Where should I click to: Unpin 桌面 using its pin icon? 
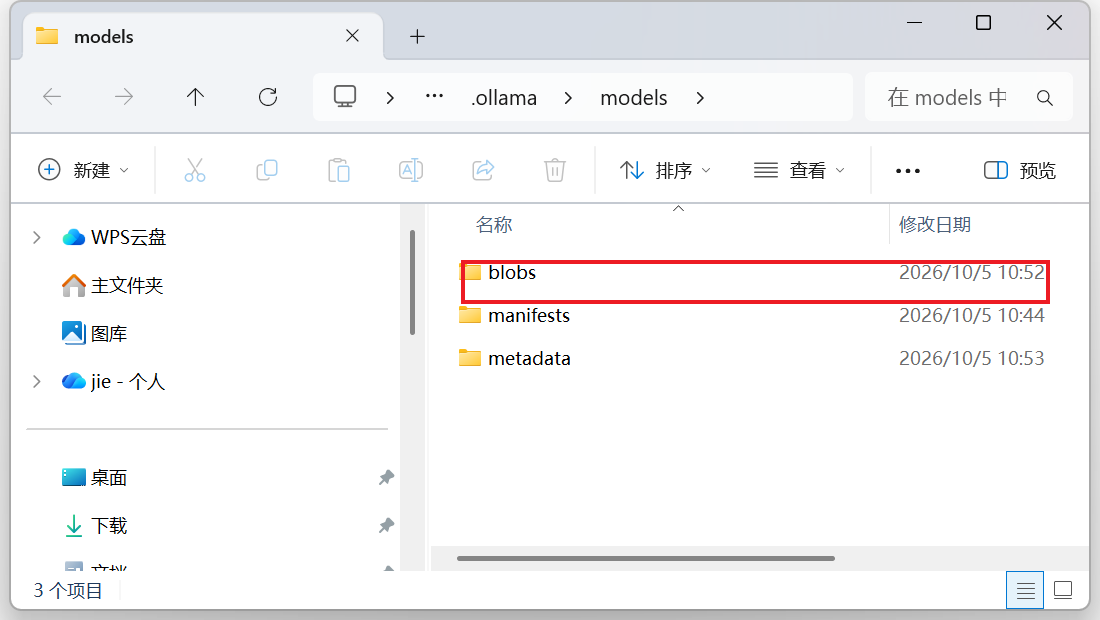pyautogui.click(x=386, y=478)
